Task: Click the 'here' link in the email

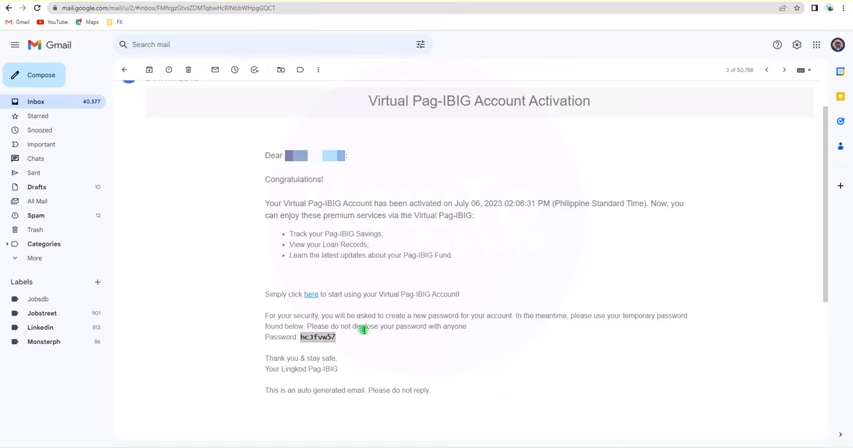Action: click(x=311, y=294)
